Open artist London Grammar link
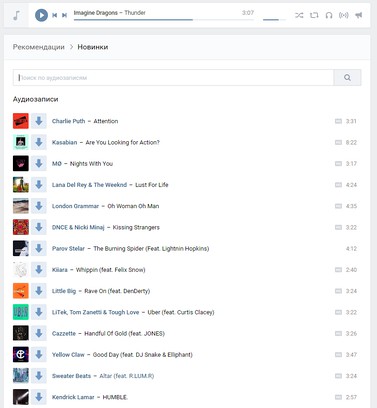The width and height of the screenshot is (377, 408). point(75,206)
